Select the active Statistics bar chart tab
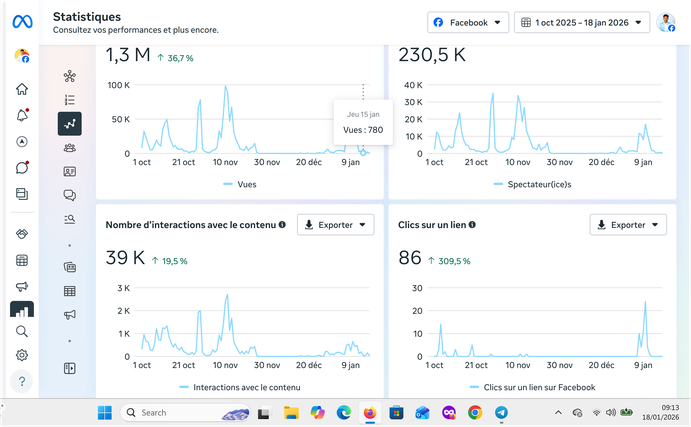This screenshot has width=691, height=427. (22, 310)
